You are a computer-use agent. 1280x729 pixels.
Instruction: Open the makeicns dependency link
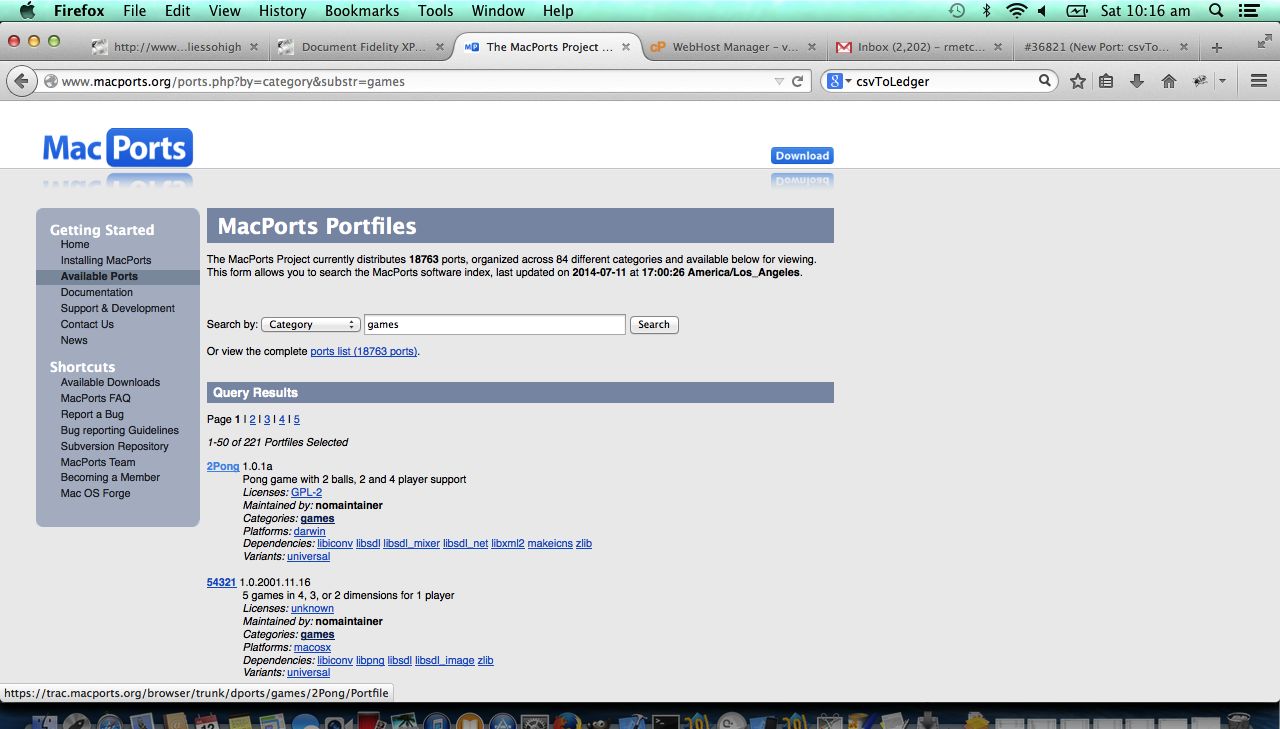(x=549, y=543)
